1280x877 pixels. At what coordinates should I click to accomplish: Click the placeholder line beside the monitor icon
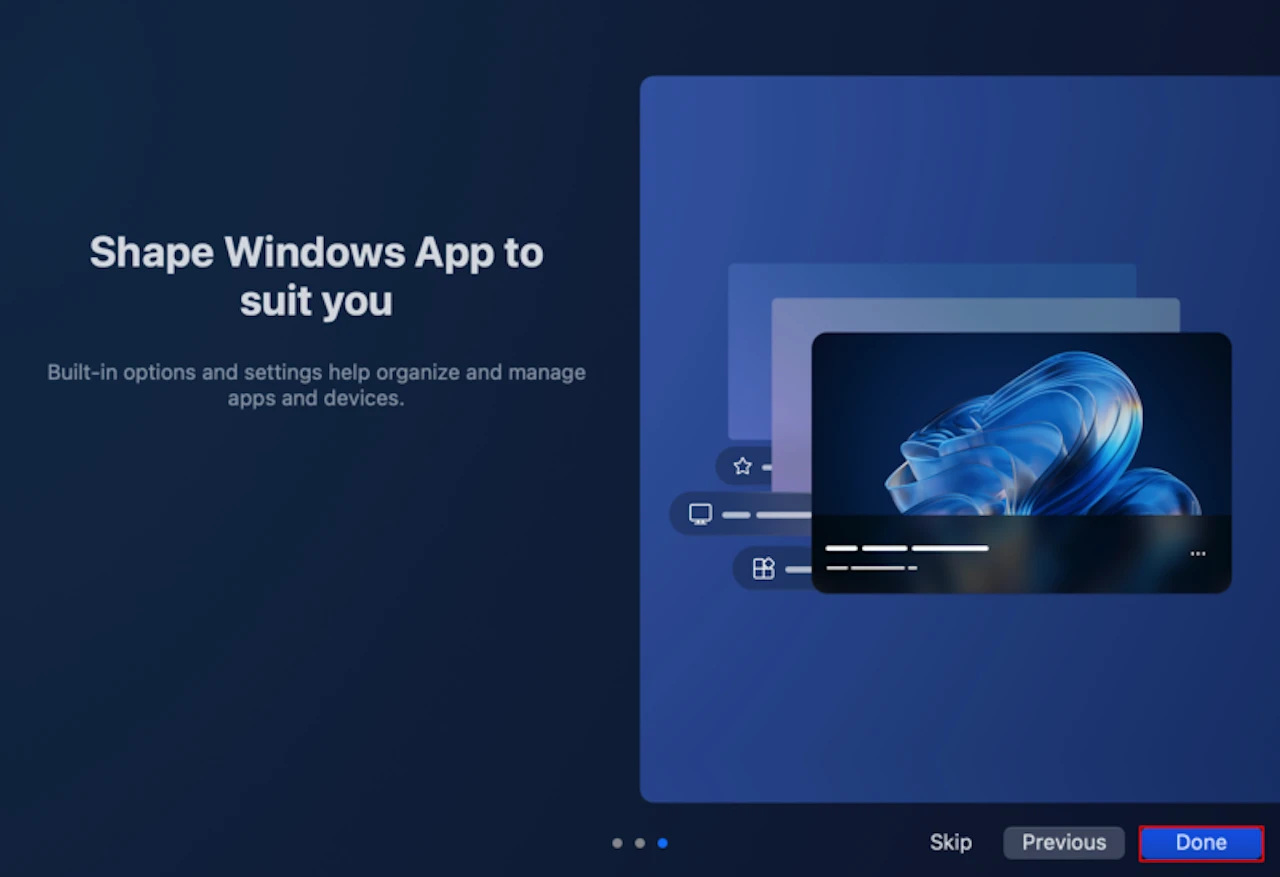point(766,515)
